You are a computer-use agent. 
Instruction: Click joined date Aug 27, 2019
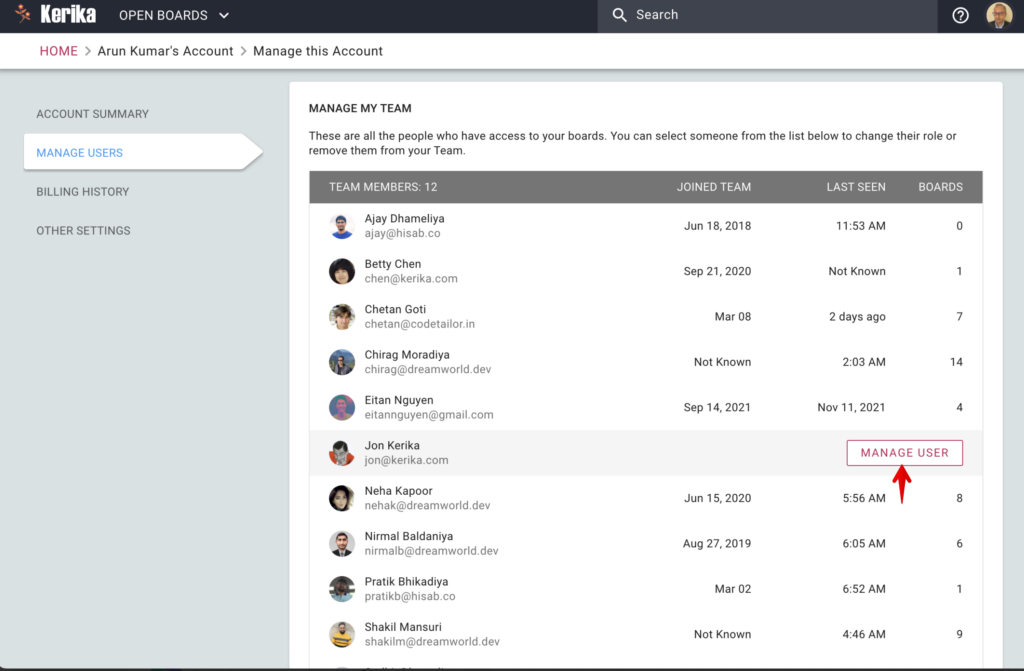[x=716, y=544]
